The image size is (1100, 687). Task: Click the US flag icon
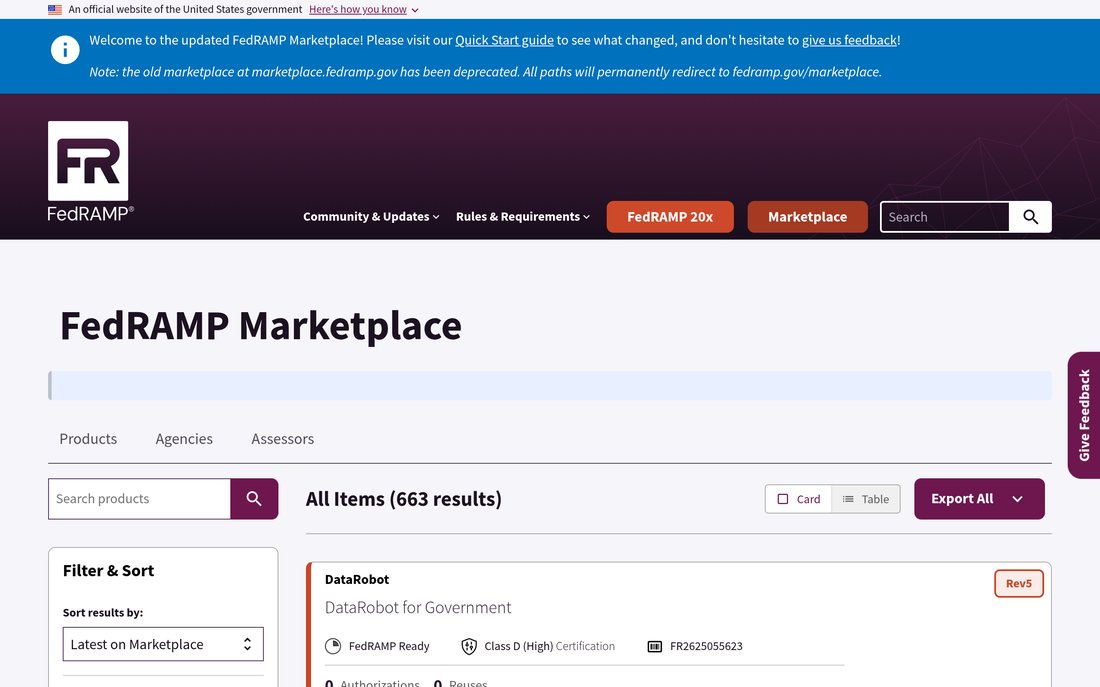coord(55,10)
